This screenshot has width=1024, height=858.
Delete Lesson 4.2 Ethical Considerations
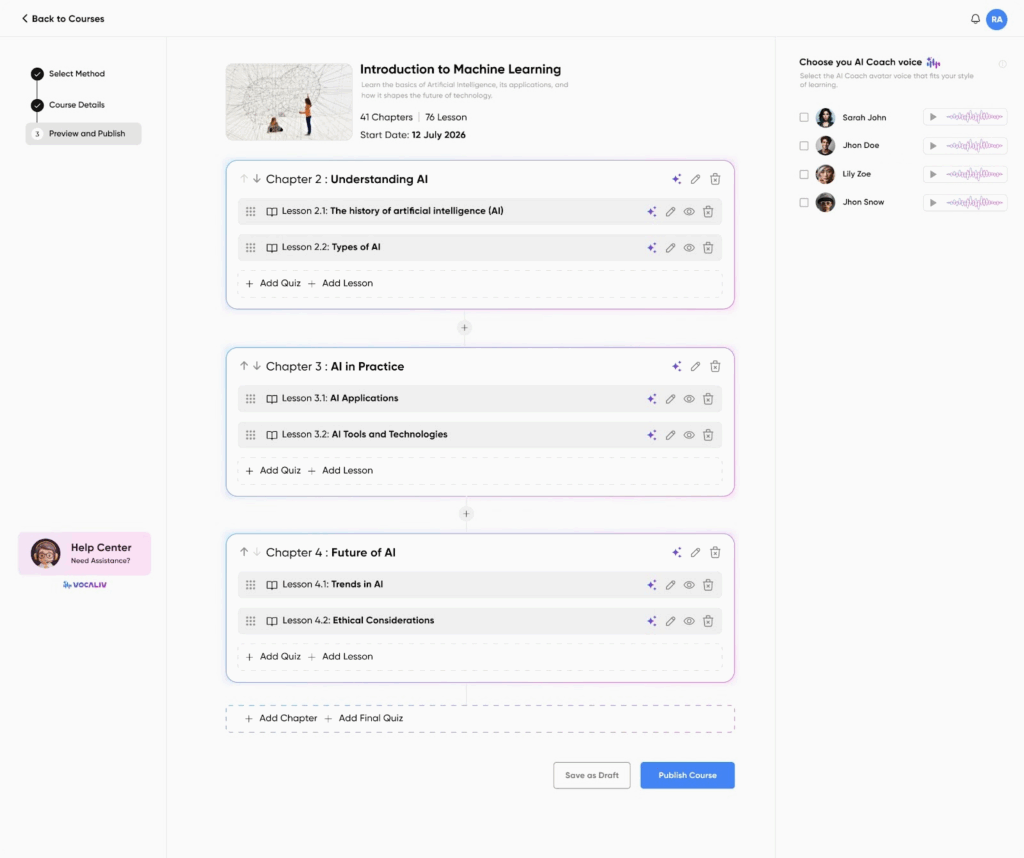tap(708, 621)
